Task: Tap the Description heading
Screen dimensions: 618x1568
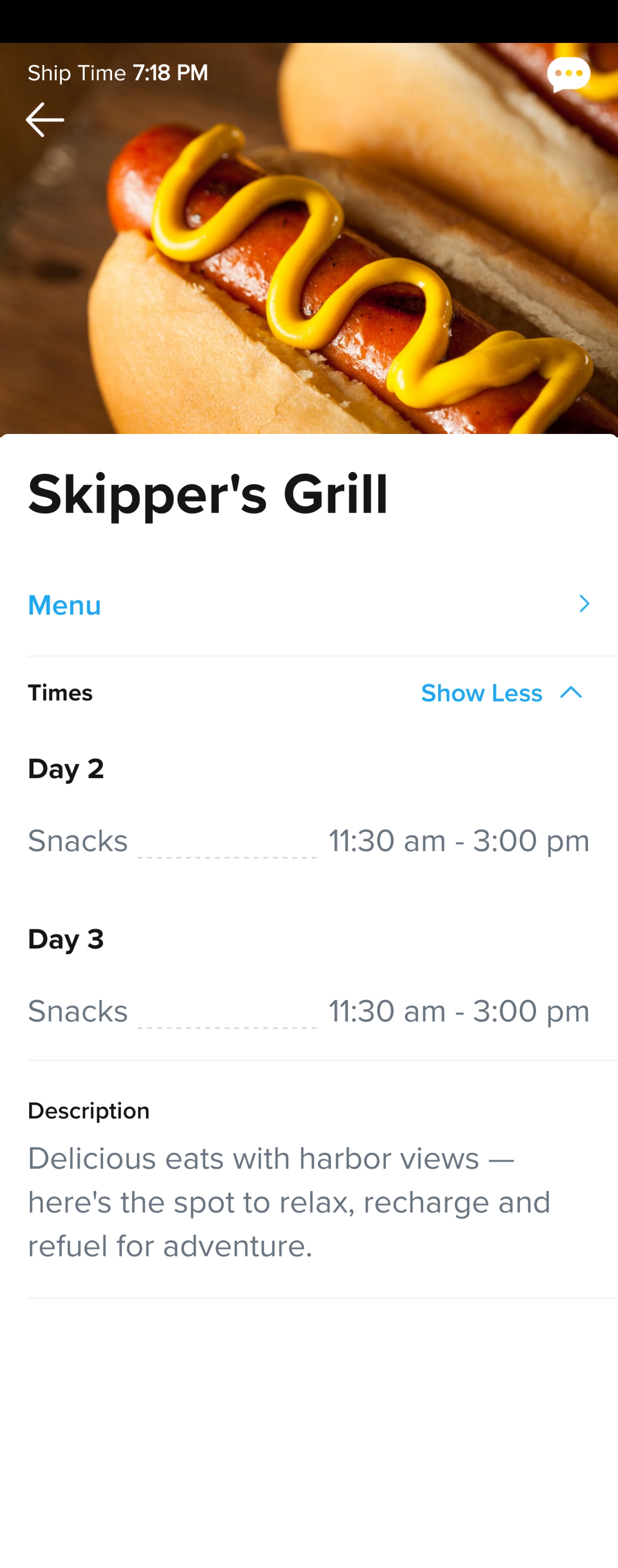Action: coord(89,1111)
